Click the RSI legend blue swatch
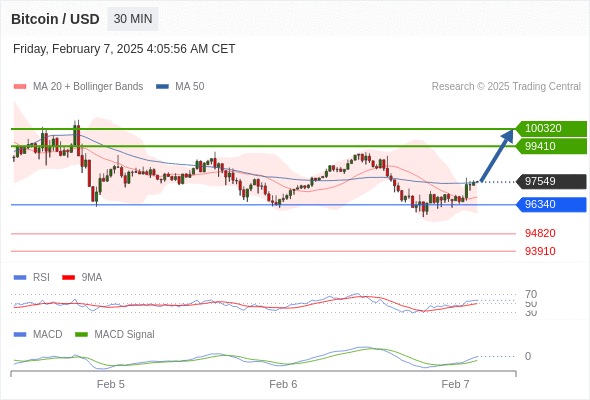590x400 pixels. pos(20,278)
